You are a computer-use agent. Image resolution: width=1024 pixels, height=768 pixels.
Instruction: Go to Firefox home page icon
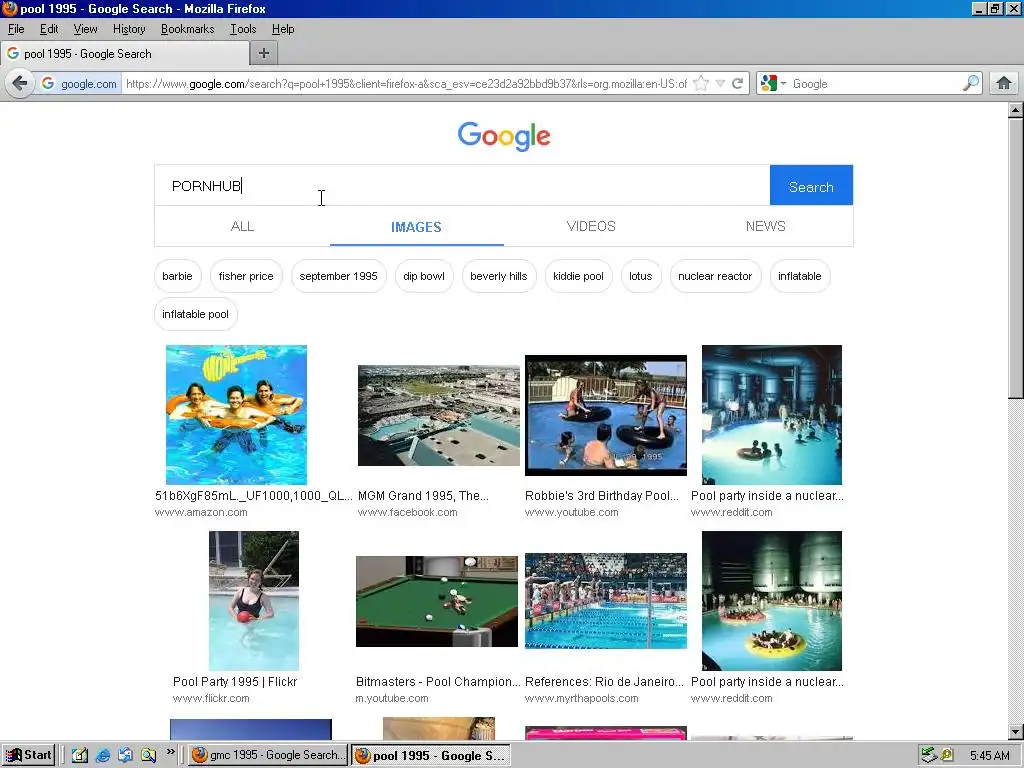tap(1004, 84)
